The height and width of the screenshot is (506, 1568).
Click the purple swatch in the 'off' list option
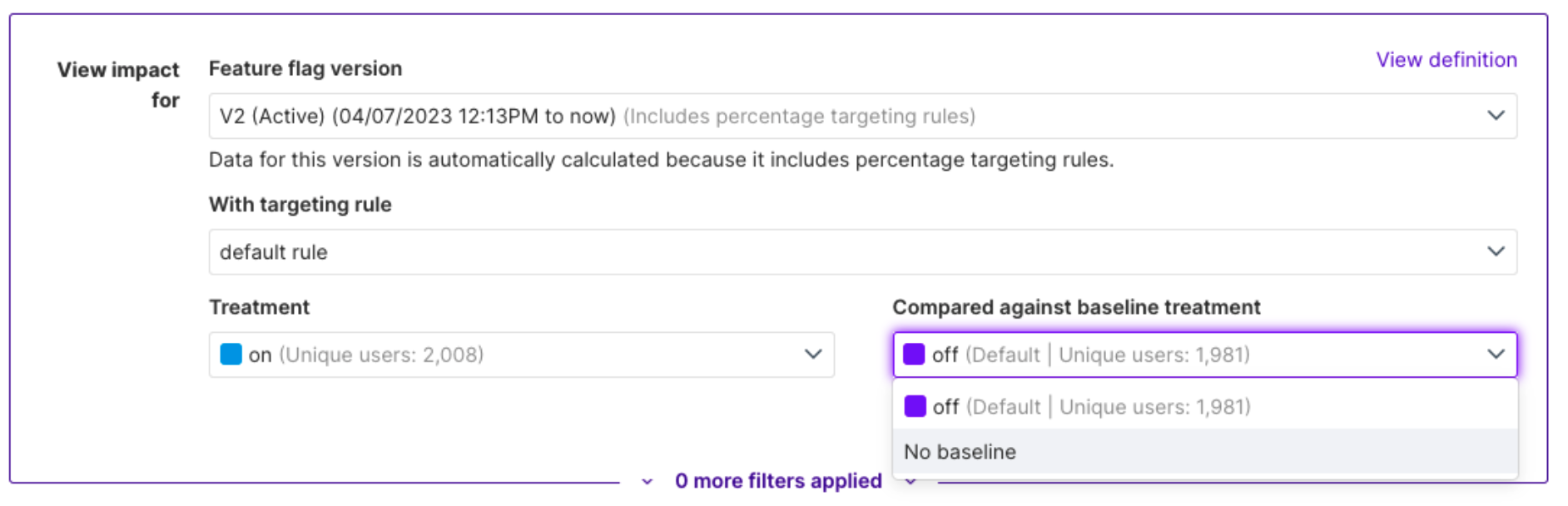point(915,407)
